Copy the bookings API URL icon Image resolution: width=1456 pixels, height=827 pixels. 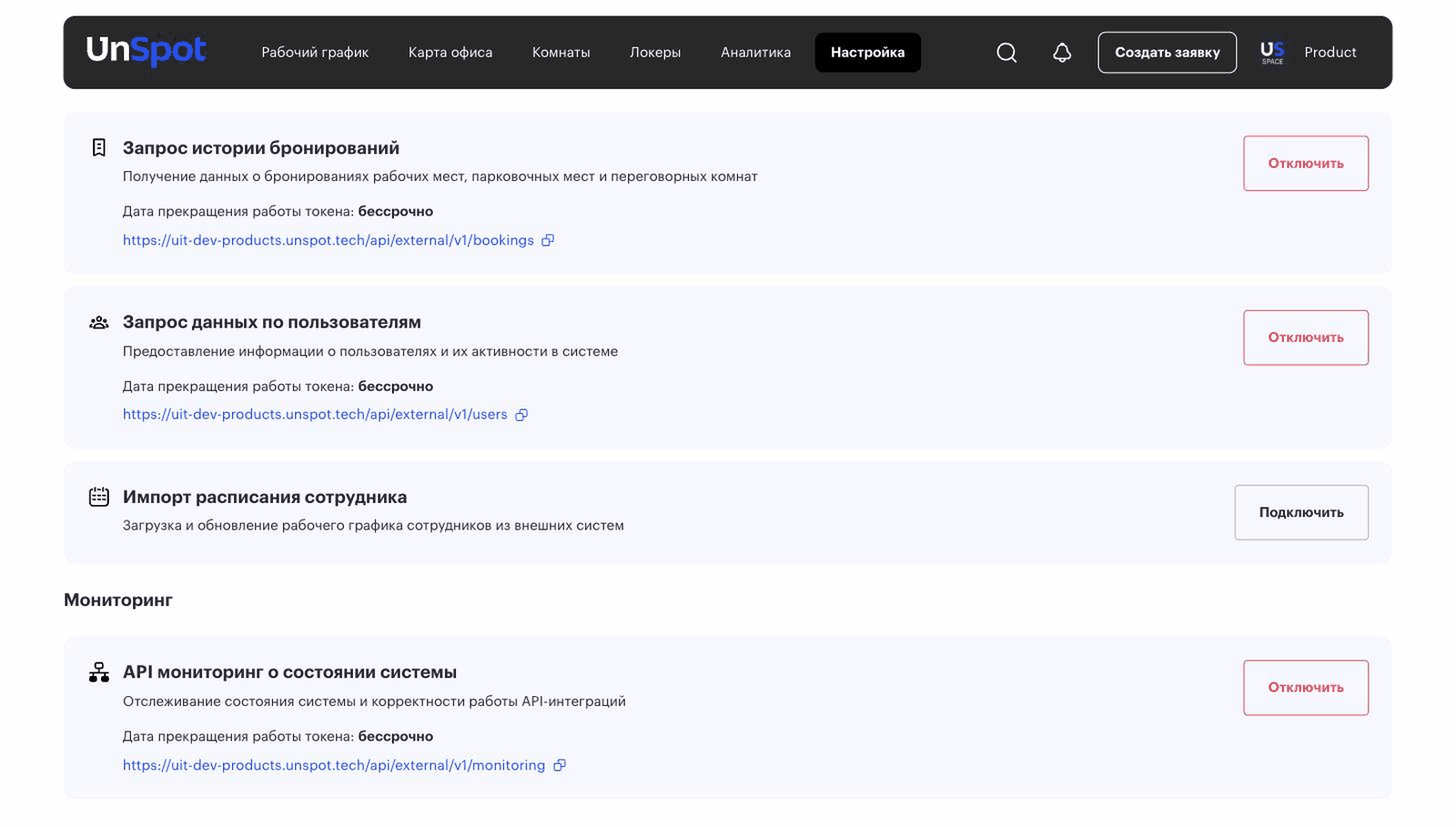(x=548, y=240)
